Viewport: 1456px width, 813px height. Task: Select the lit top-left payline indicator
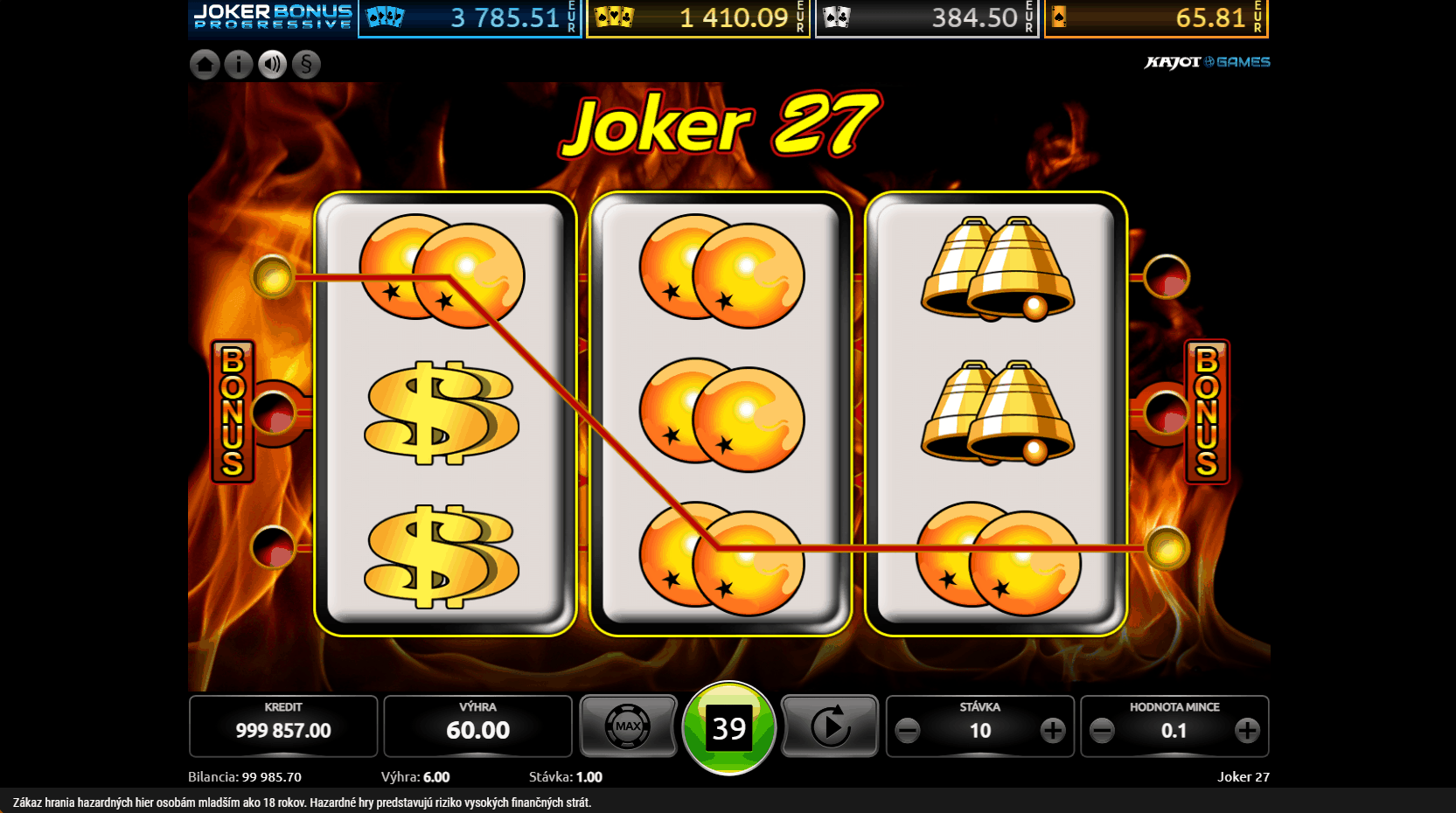tap(273, 277)
